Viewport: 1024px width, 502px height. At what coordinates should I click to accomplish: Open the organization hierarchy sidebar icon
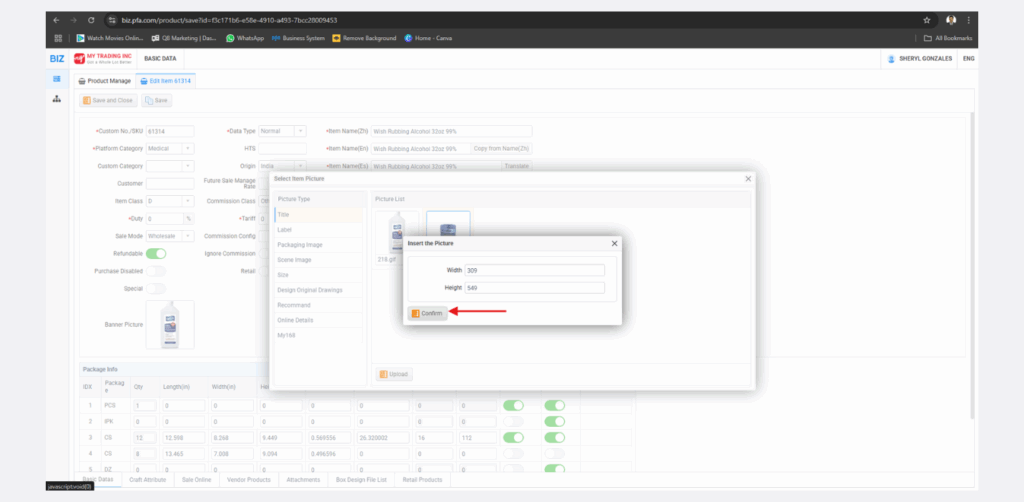pos(57,99)
